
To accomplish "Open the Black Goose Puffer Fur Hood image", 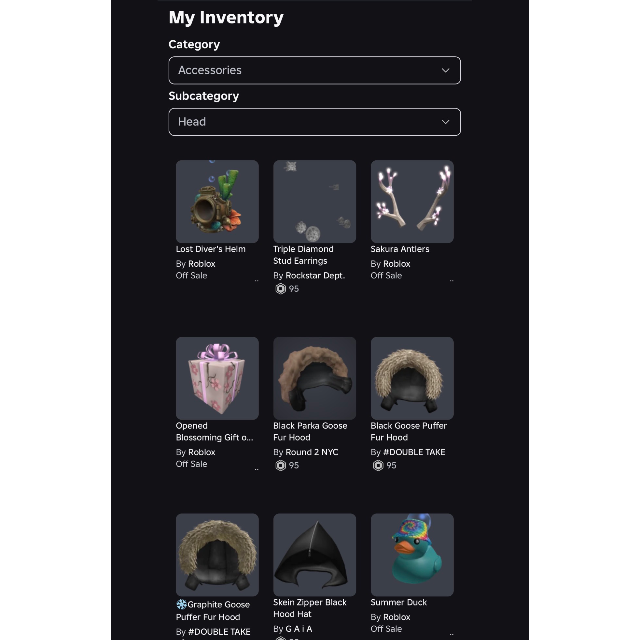I will click(412, 378).
